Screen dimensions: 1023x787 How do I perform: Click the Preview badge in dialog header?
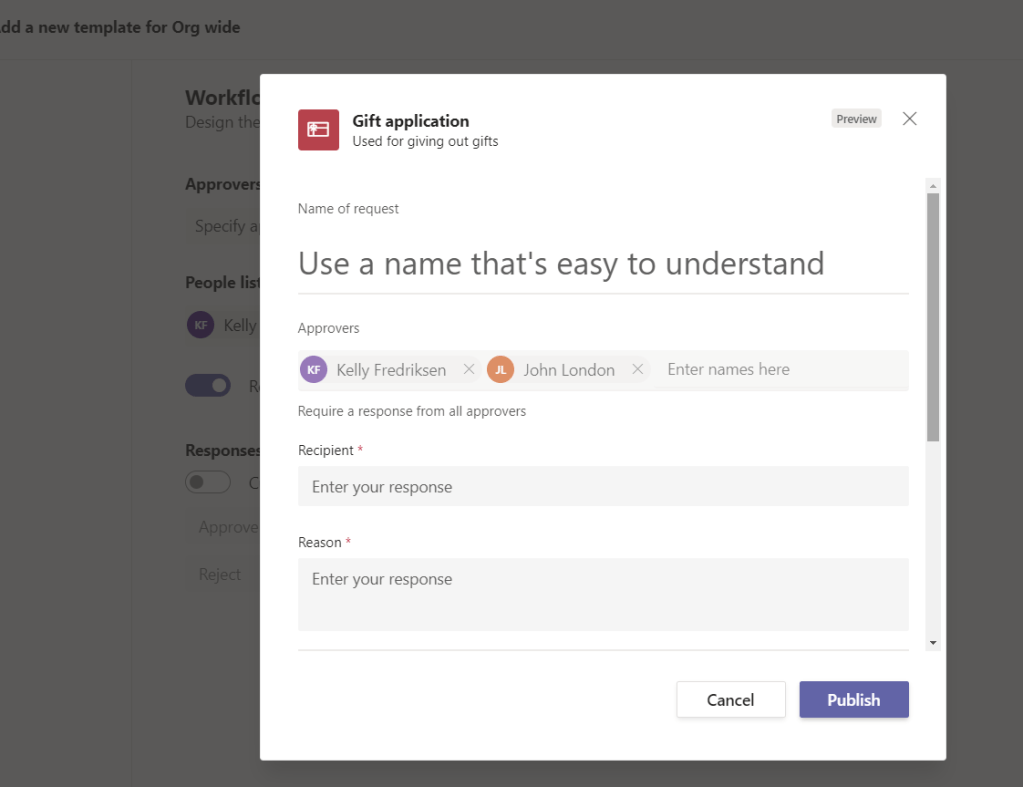tap(856, 119)
